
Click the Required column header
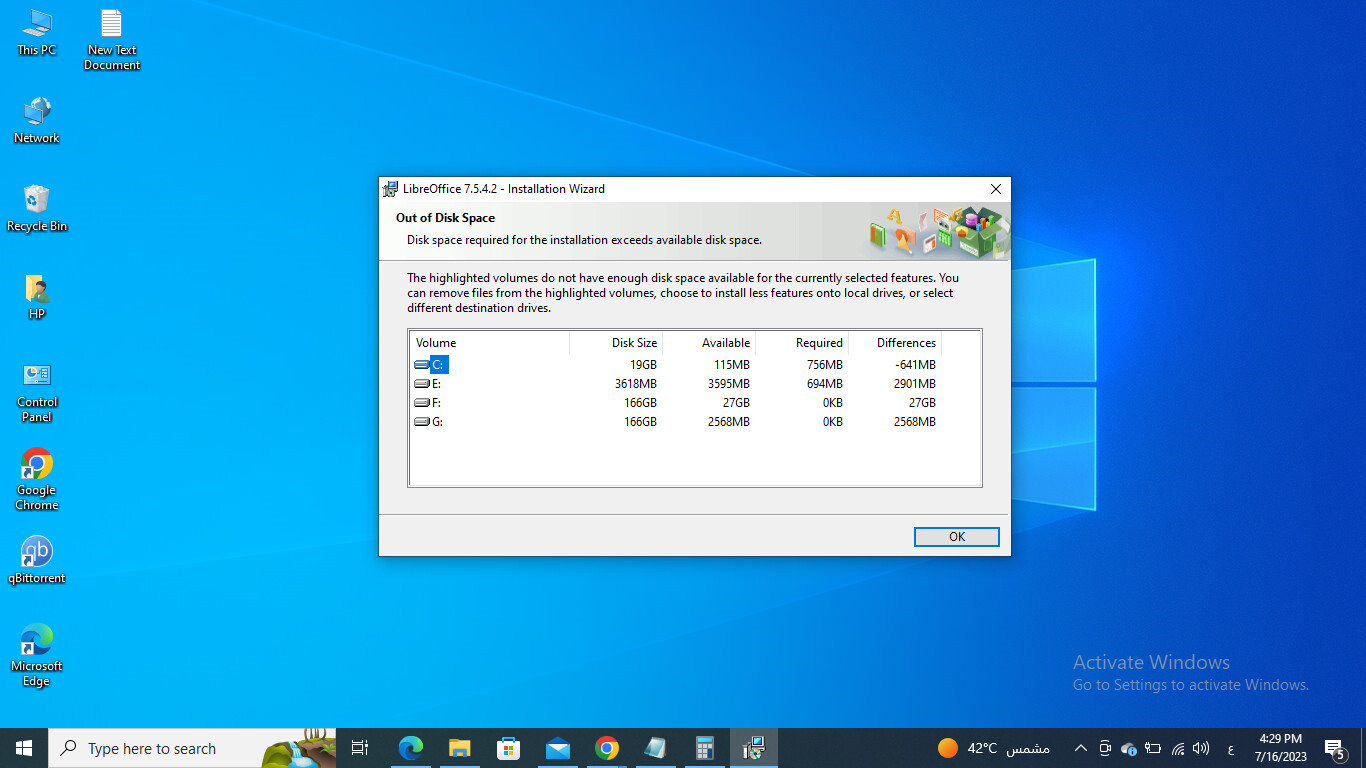[x=802, y=343]
